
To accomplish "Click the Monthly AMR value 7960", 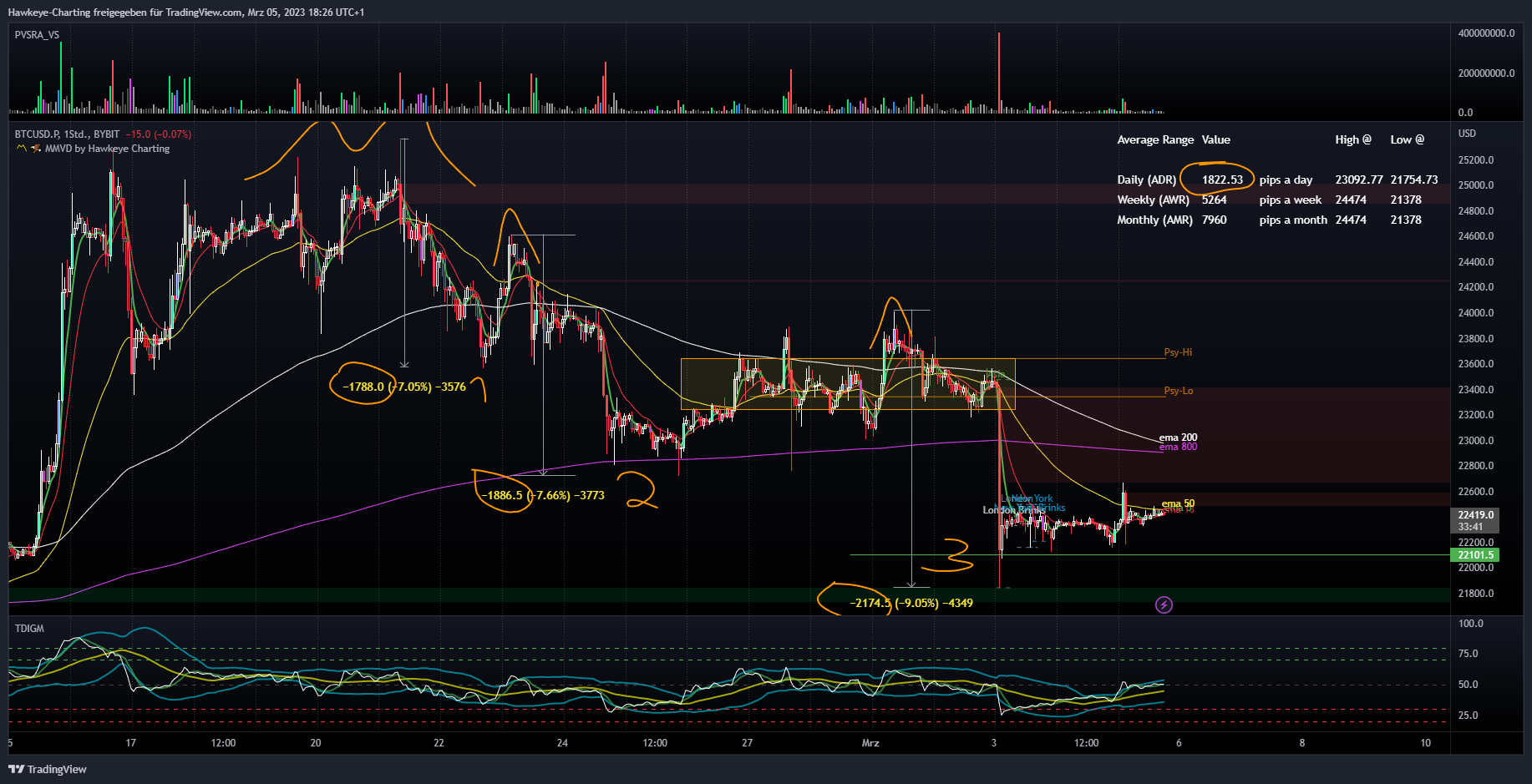I will (1214, 220).
